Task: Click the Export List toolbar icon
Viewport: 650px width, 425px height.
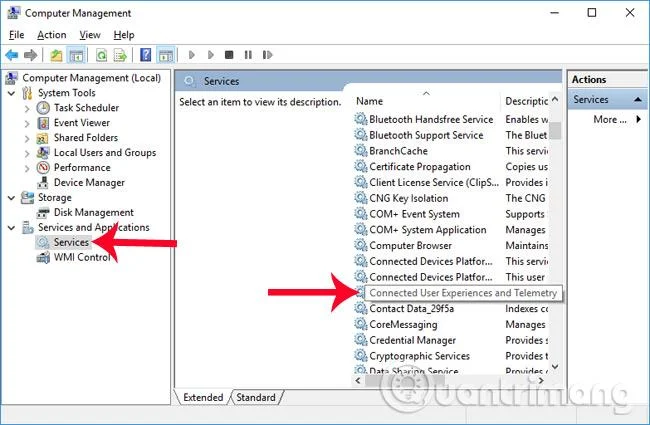Action: point(120,55)
